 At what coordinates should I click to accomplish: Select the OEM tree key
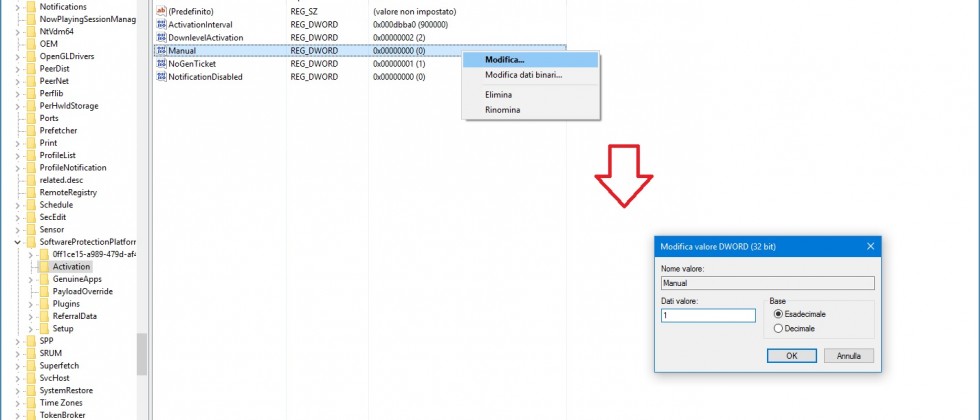point(49,44)
